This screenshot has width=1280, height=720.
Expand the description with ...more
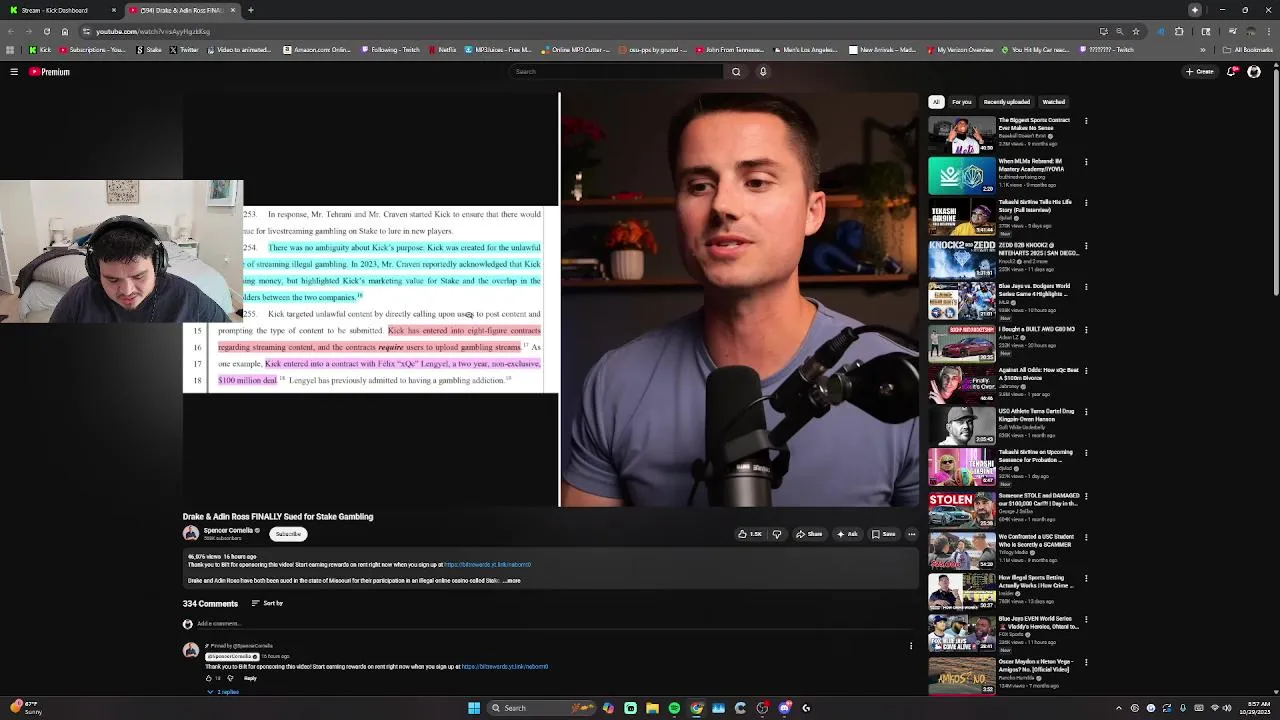tap(512, 581)
